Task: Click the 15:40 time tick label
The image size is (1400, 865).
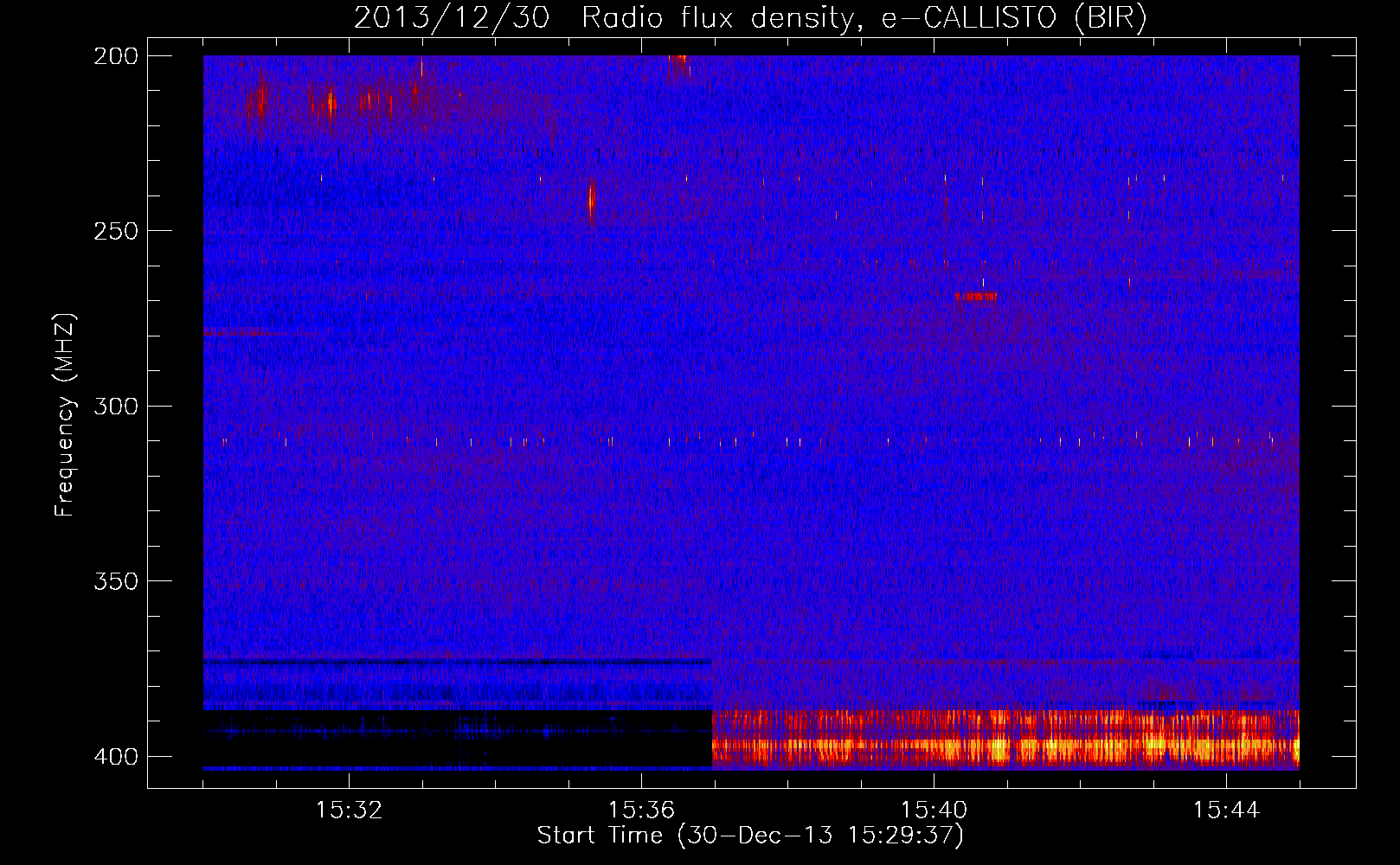Action: [934, 811]
